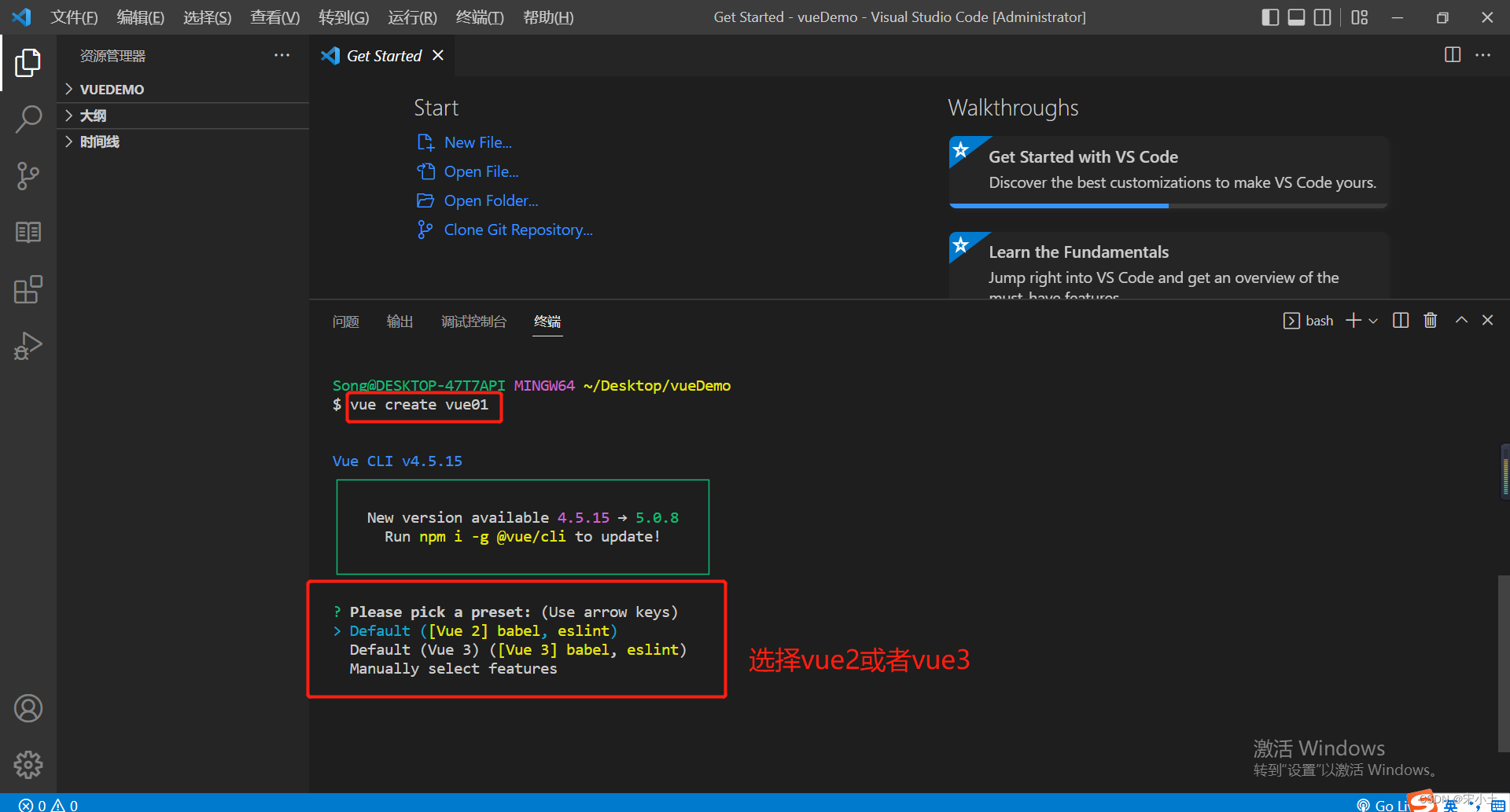Screen dimensions: 1510x812
Task: Switch to the 问题 problems panel tab
Action: [345, 321]
